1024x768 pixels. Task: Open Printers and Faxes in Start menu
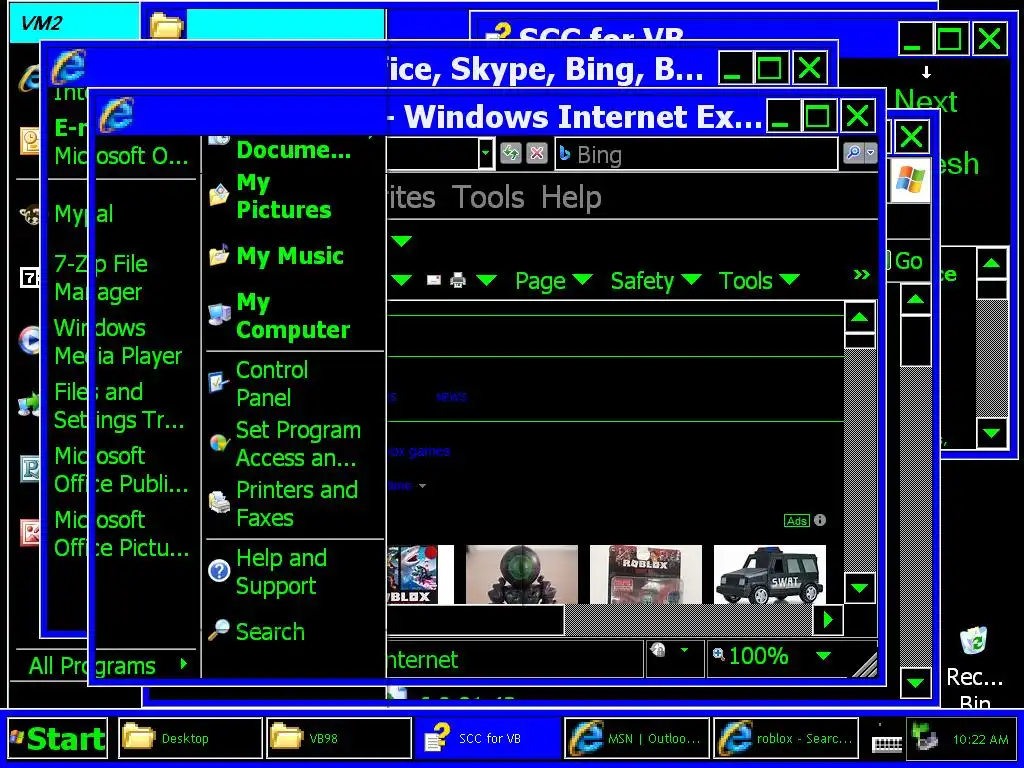pos(294,504)
